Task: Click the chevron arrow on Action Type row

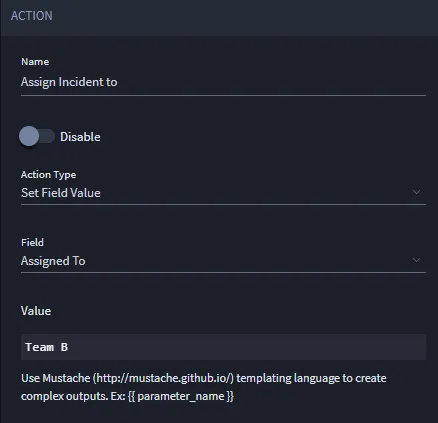Action: [x=416, y=192]
